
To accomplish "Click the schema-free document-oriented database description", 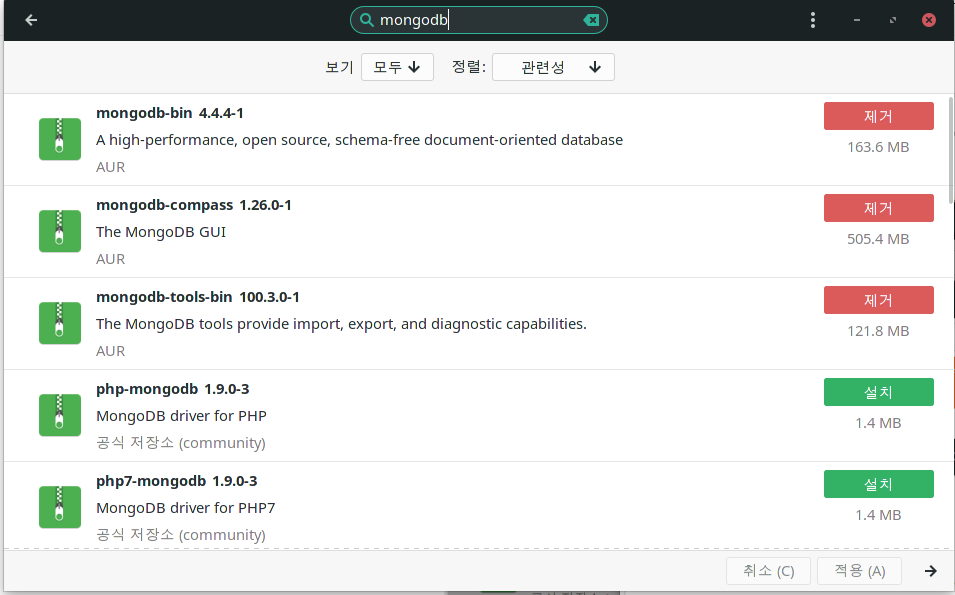I will [x=359, y=140].
